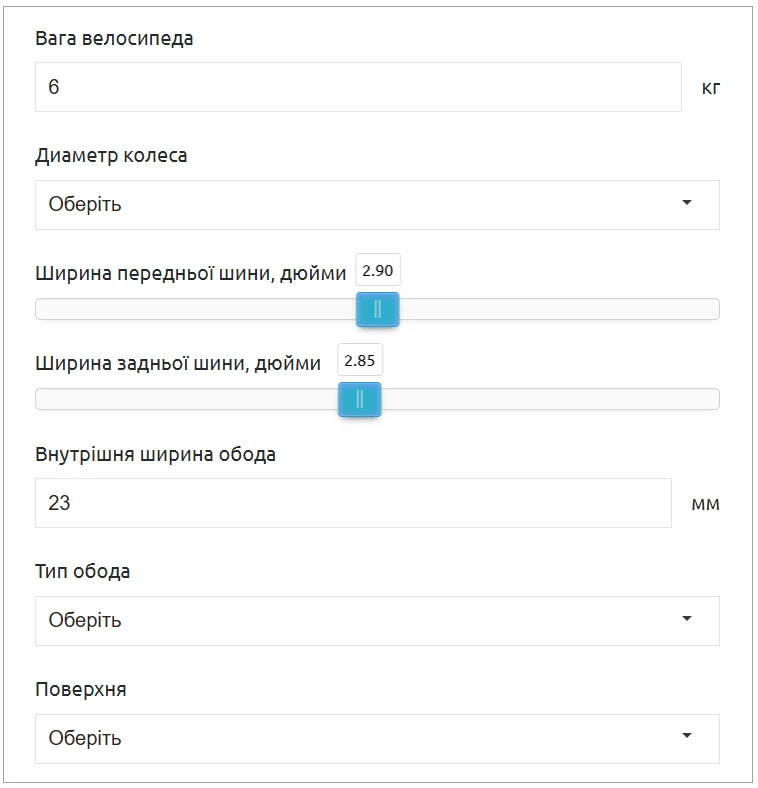Click rear tire slider track right of handle
The width and height of the screenshot is (758, 788).
click(x=550, y=400)
